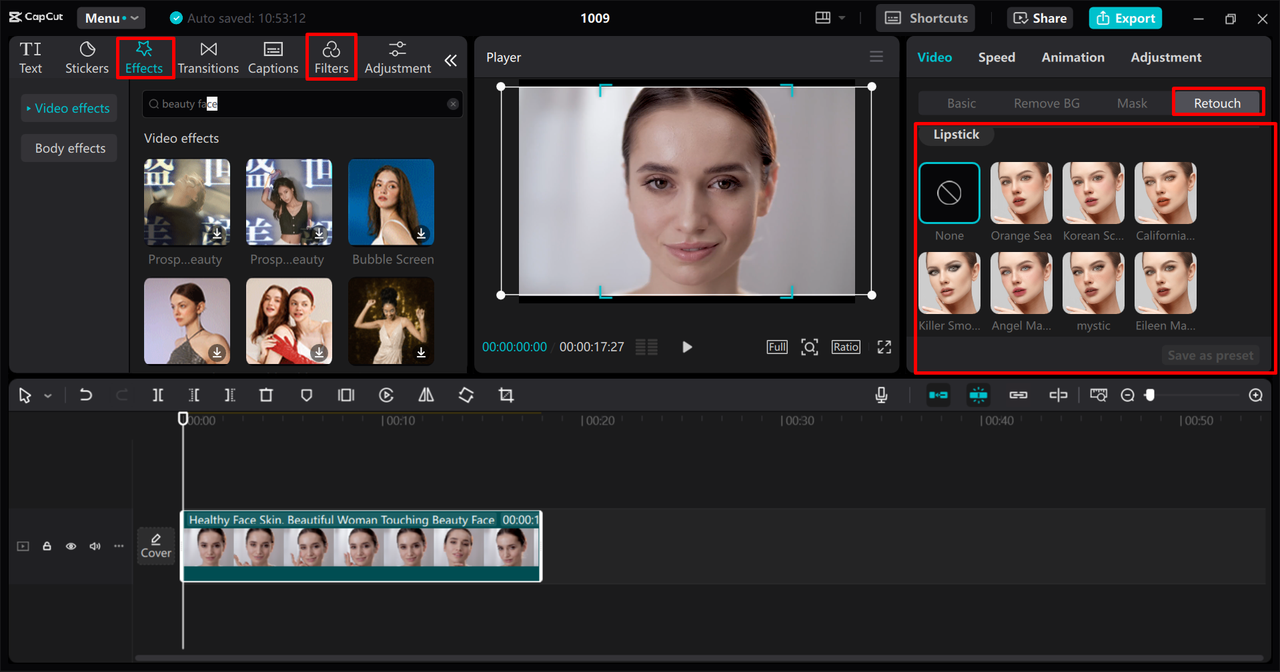Open the Effects panel
Screen dimensions: 1280x672
click(x=144, y=58)
